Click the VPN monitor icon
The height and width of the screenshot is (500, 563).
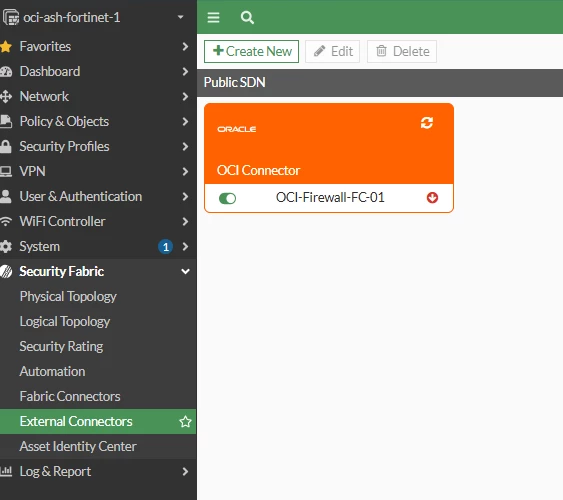[x=6, y=171]
